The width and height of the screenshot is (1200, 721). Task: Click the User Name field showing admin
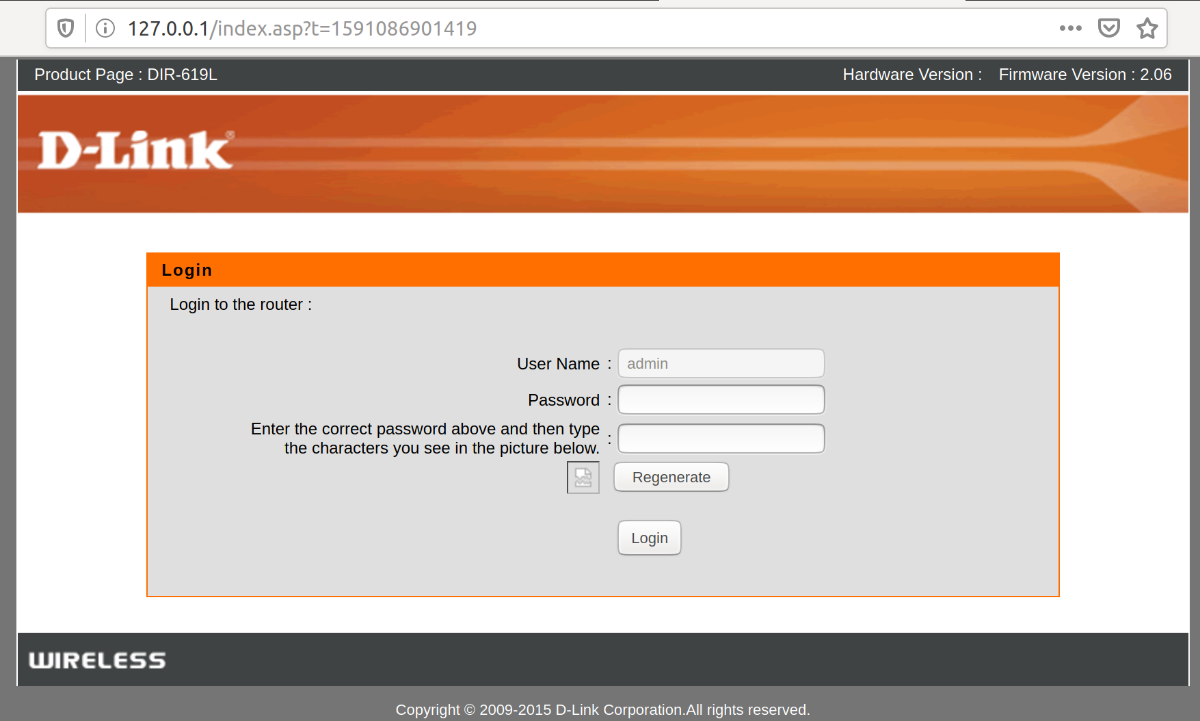[x=721, y=363]
